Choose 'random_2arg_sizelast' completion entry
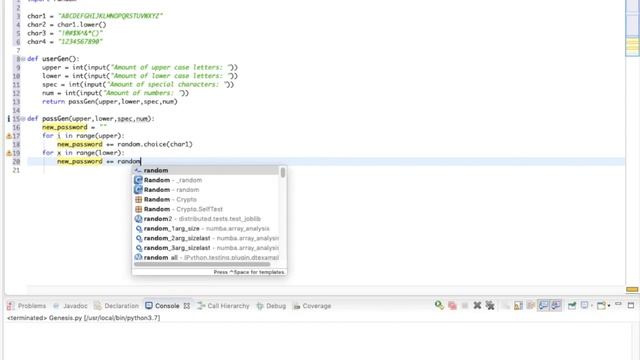Image resolution: width=640 pixels, height=360 pixels. 206,238
